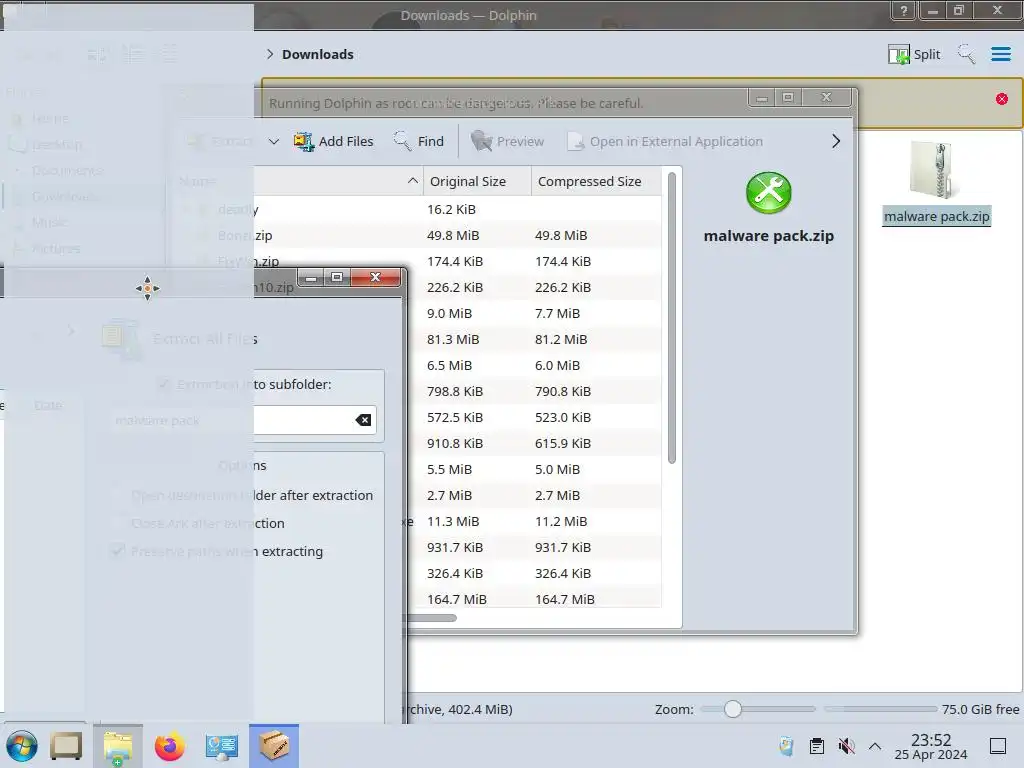The image size is (1024, 768).
Task: Click Add Files icon in Ark toolbar
Action: (304, 141)
